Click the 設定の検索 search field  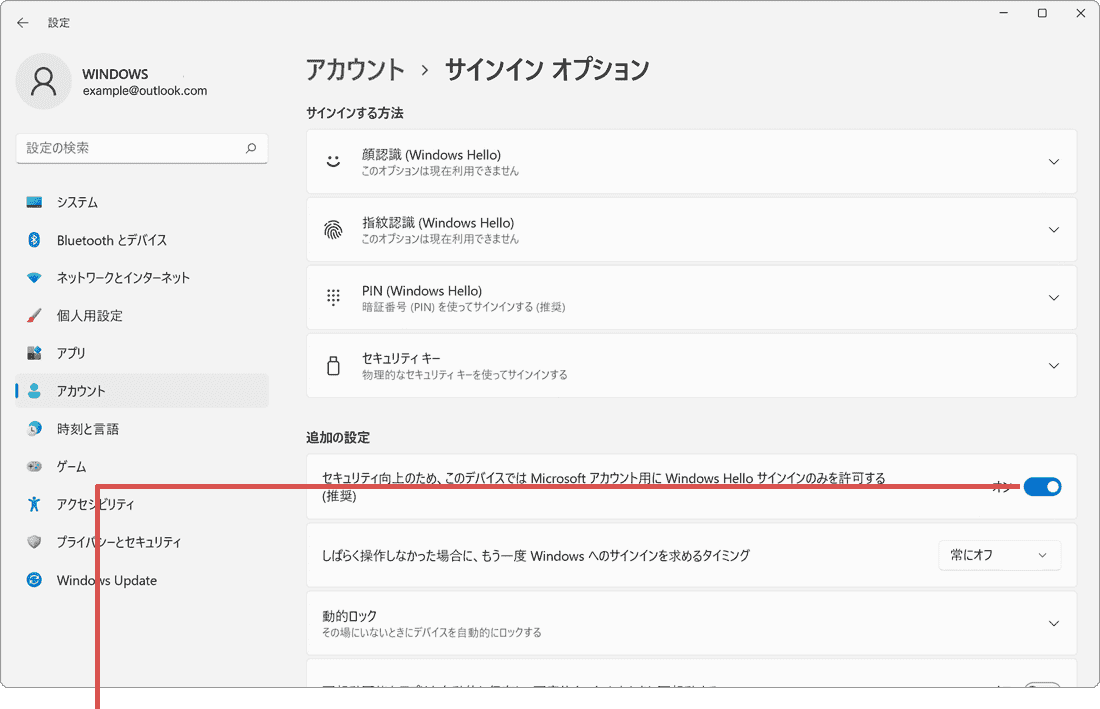(x=141, y=147)
